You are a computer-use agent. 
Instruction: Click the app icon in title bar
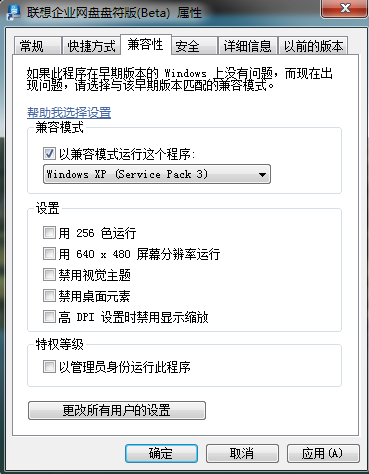coord(13,13)
